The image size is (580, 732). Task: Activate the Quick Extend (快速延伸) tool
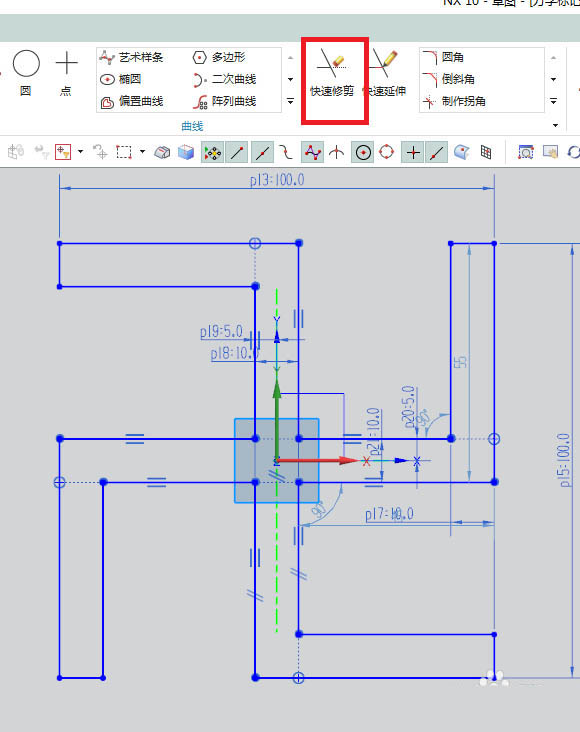pos(386,74)
